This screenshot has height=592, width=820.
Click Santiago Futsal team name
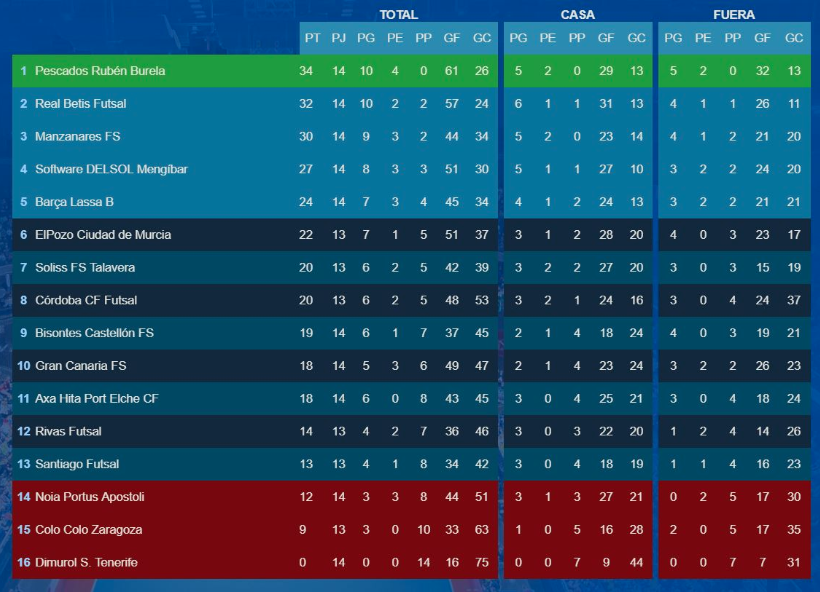[x=77, y=464]
